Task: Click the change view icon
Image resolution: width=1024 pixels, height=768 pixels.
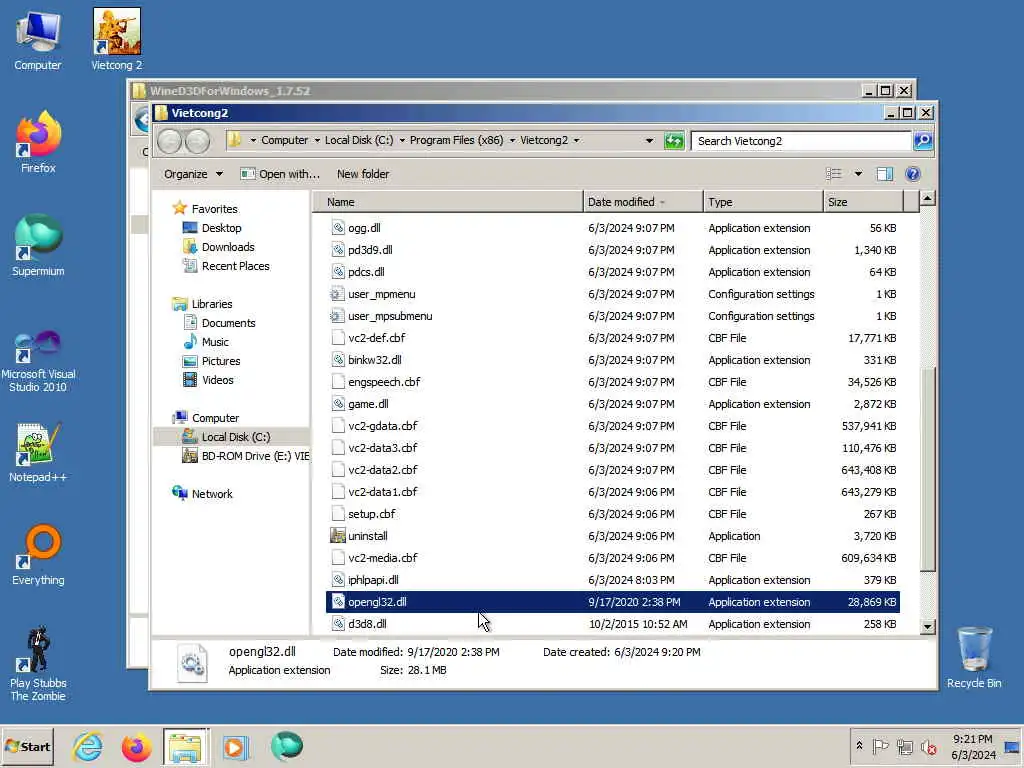Action: [833, 174]
